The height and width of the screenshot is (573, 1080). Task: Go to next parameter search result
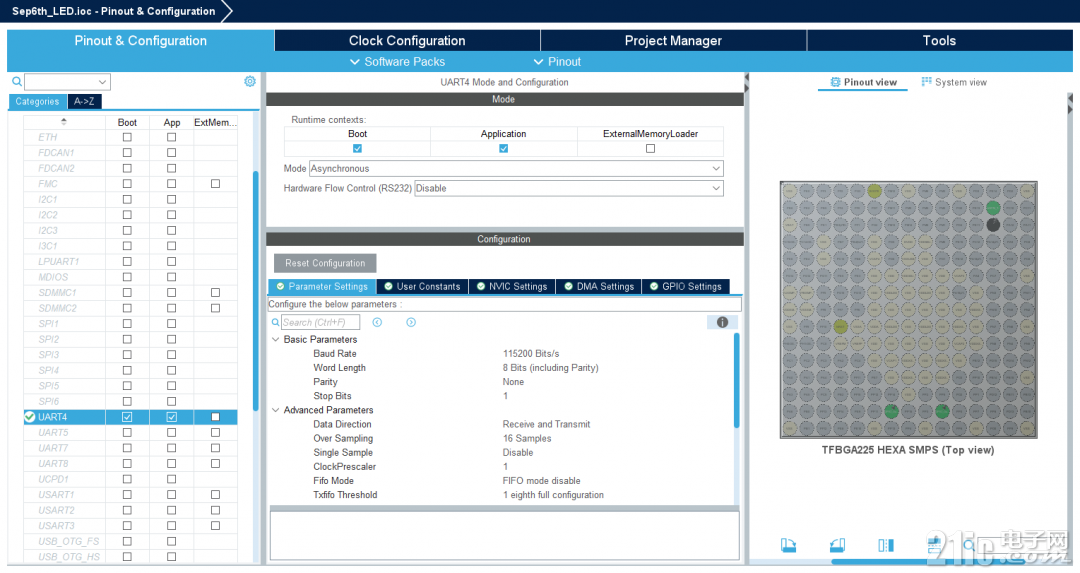point(411,322)
